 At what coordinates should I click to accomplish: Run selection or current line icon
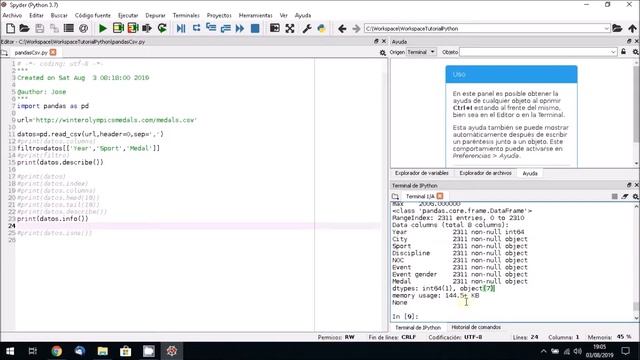tap(147, 28)
